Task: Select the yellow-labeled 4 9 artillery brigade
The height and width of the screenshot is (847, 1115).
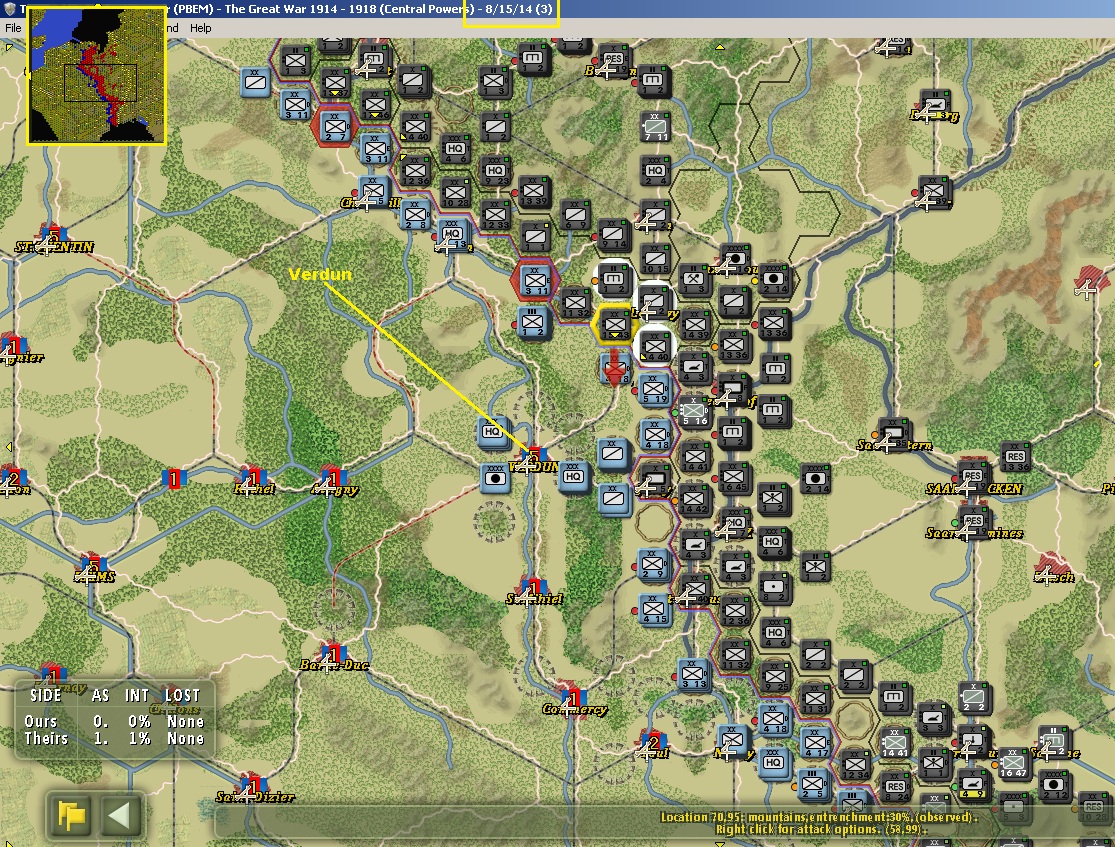Action: (x=972, y=784)
